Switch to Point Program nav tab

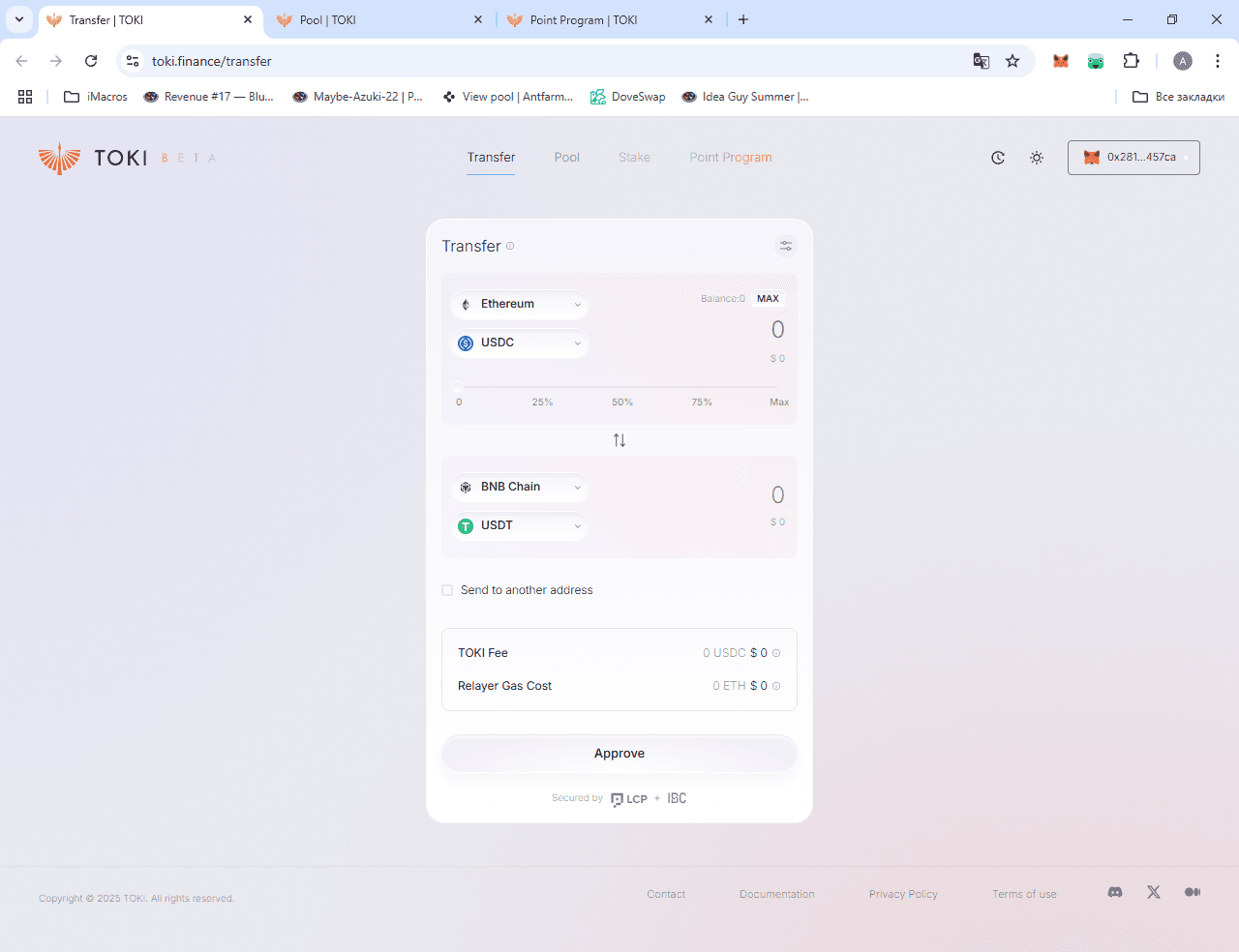coord(731,158)
